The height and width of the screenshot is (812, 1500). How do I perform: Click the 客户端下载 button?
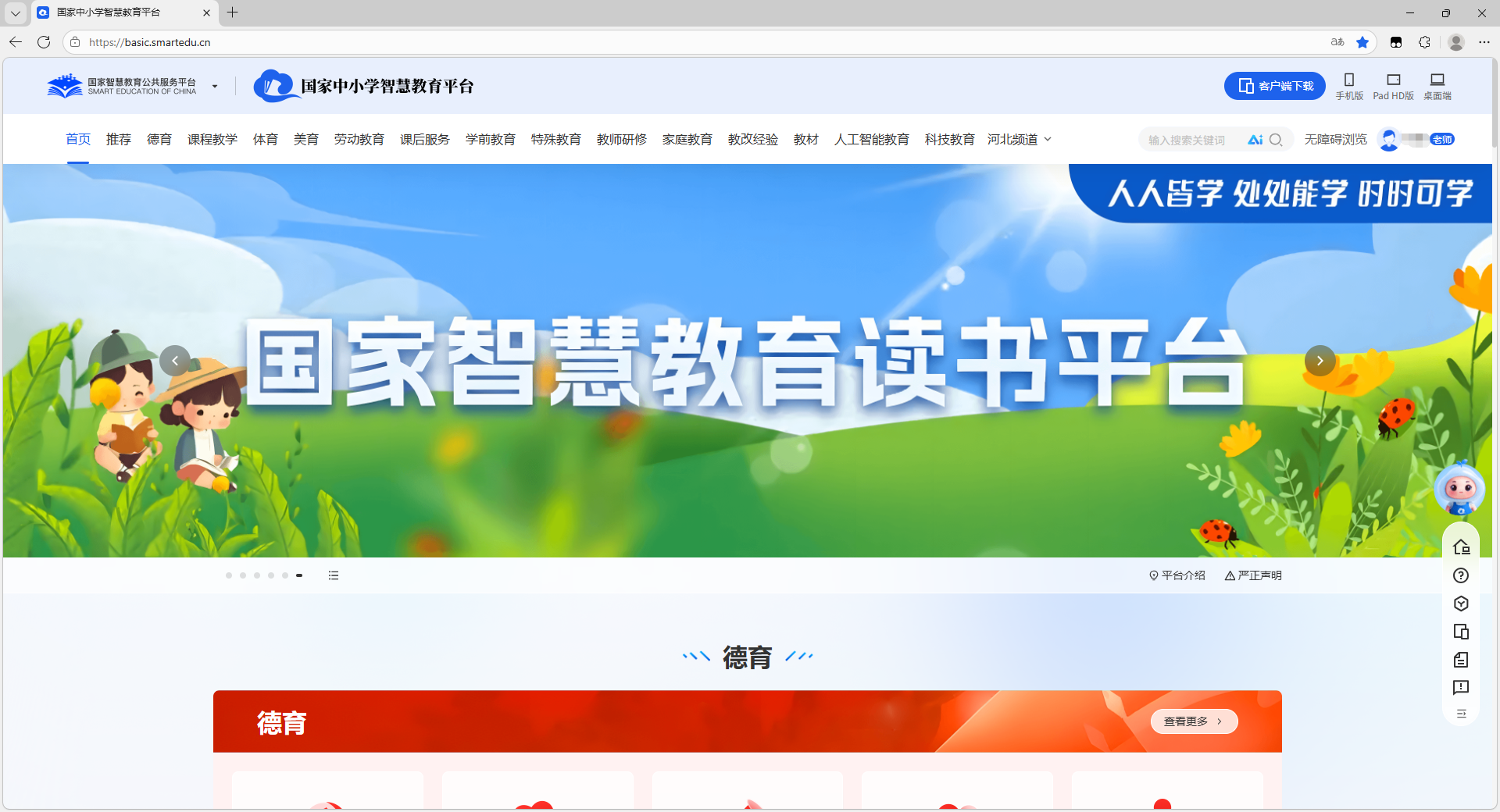(x=1274, y=86)
